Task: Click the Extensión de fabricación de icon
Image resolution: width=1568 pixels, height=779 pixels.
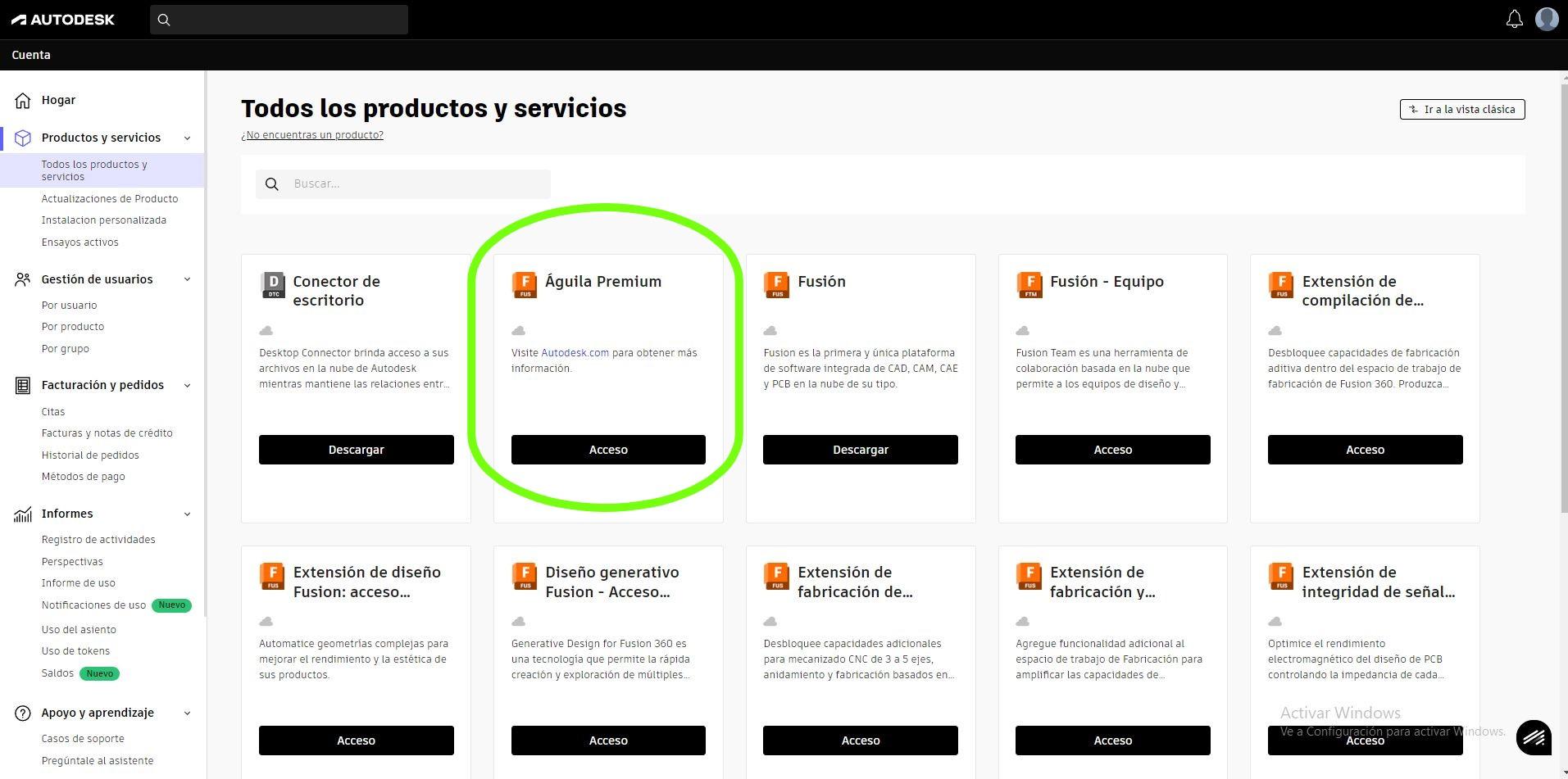Action: (x=776, y=576)
